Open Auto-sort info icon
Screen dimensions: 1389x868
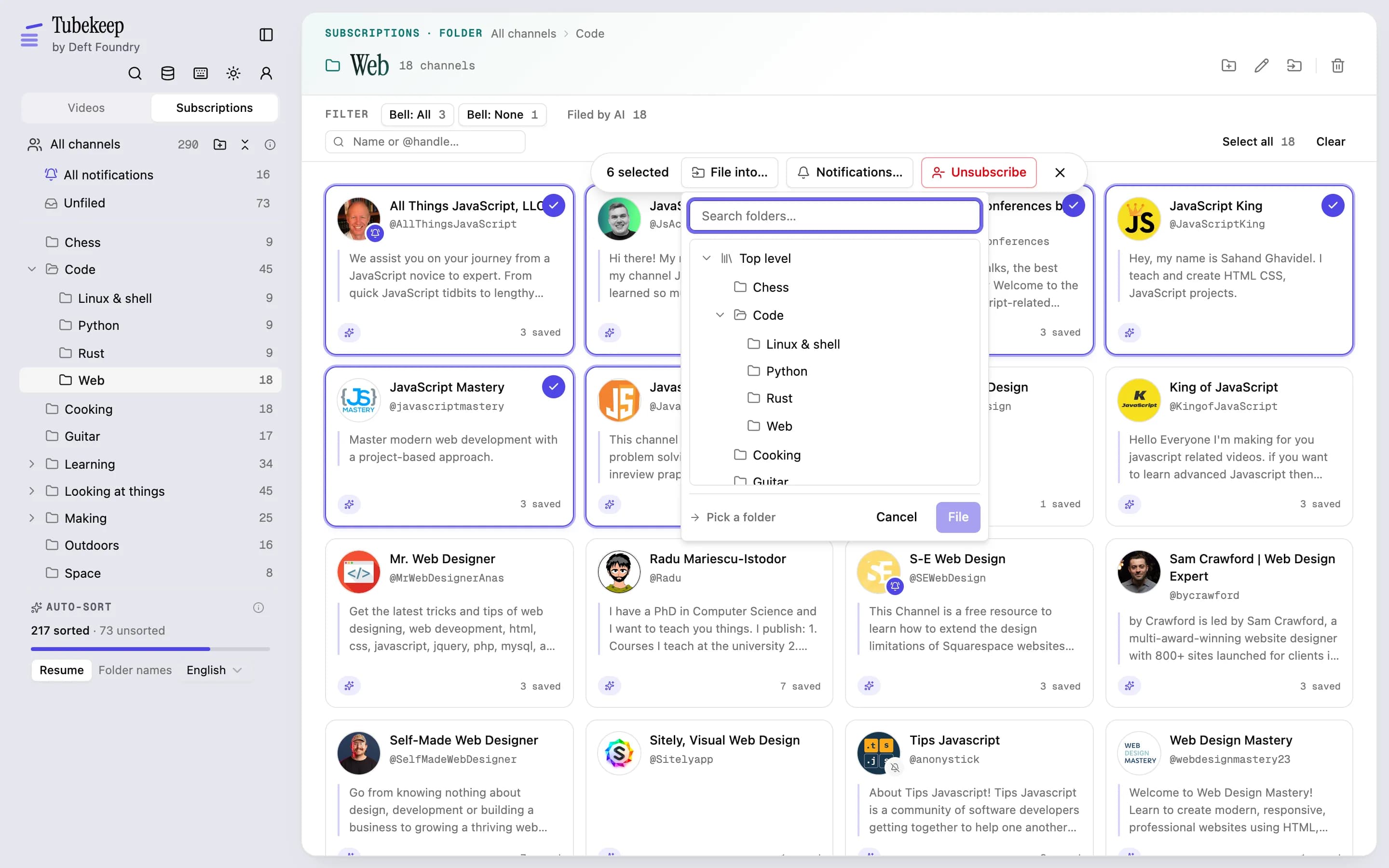point(259,608)
